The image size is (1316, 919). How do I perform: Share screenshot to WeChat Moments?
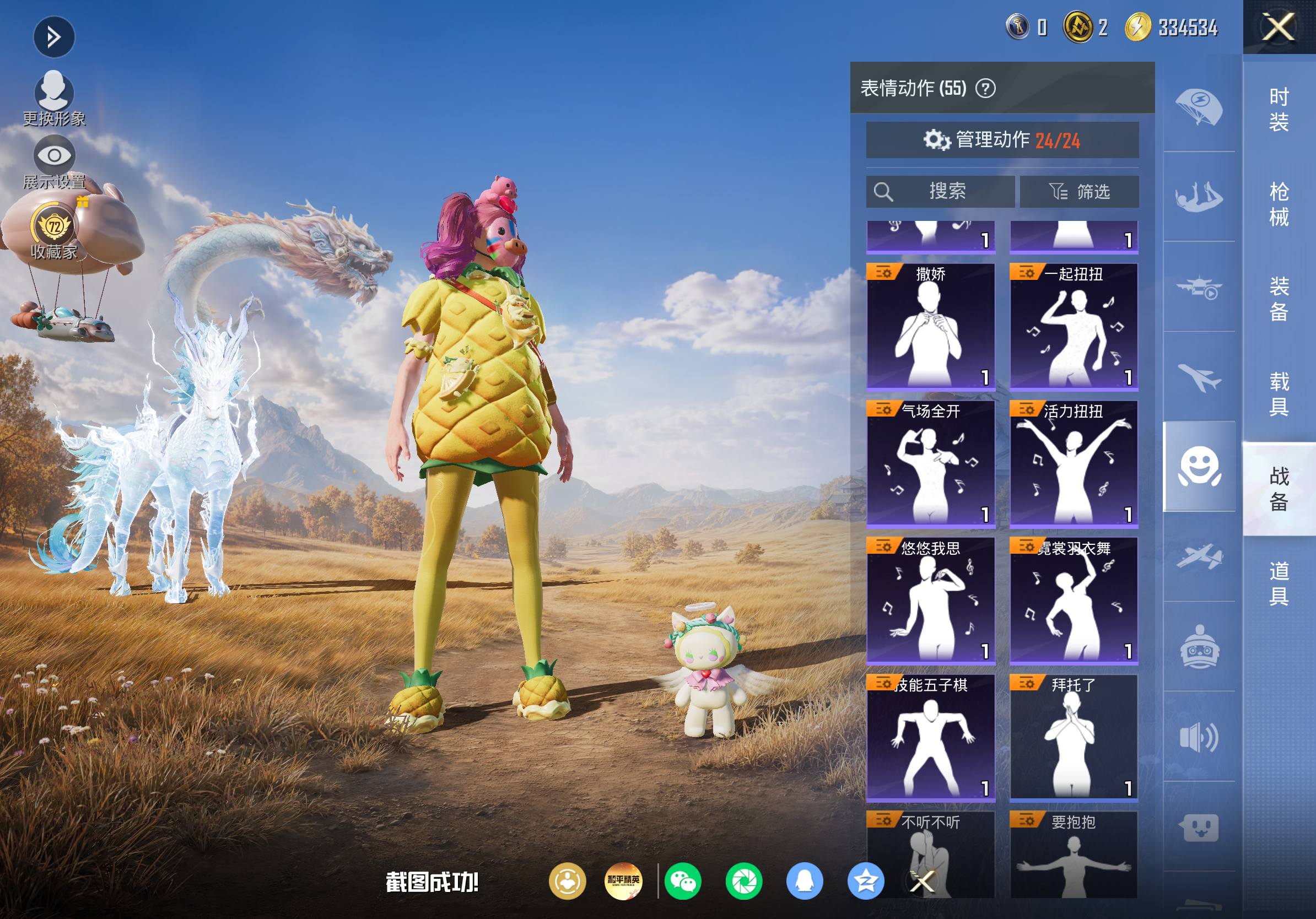coord(743,881)
